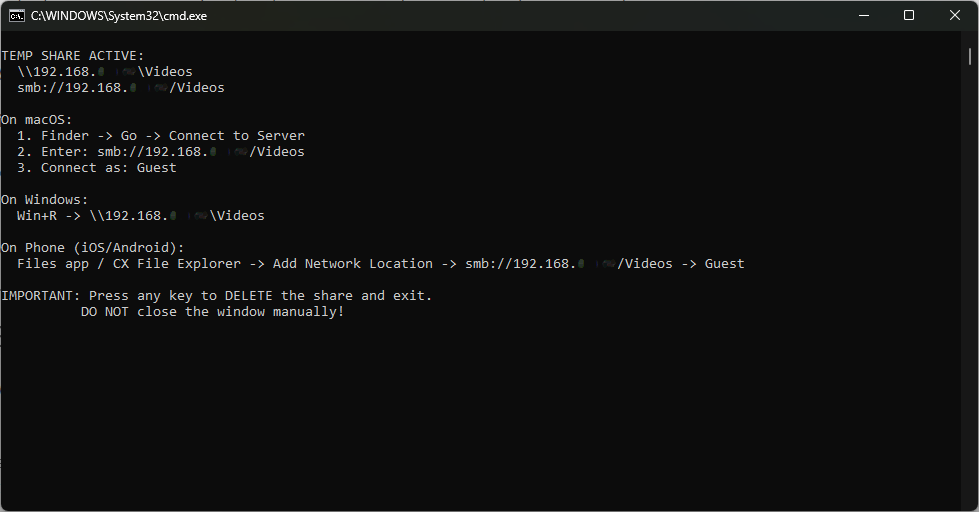Close the cmd.exe window
This screenshot has height=512, width=979.
955,15
